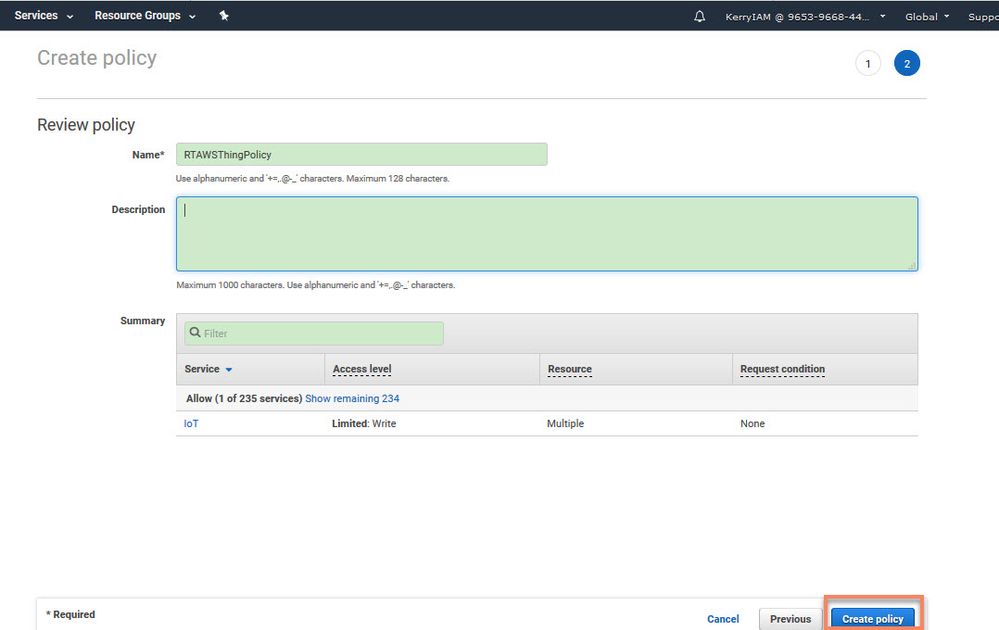Open the Services dropdown menu

click(x=44, y=16)
